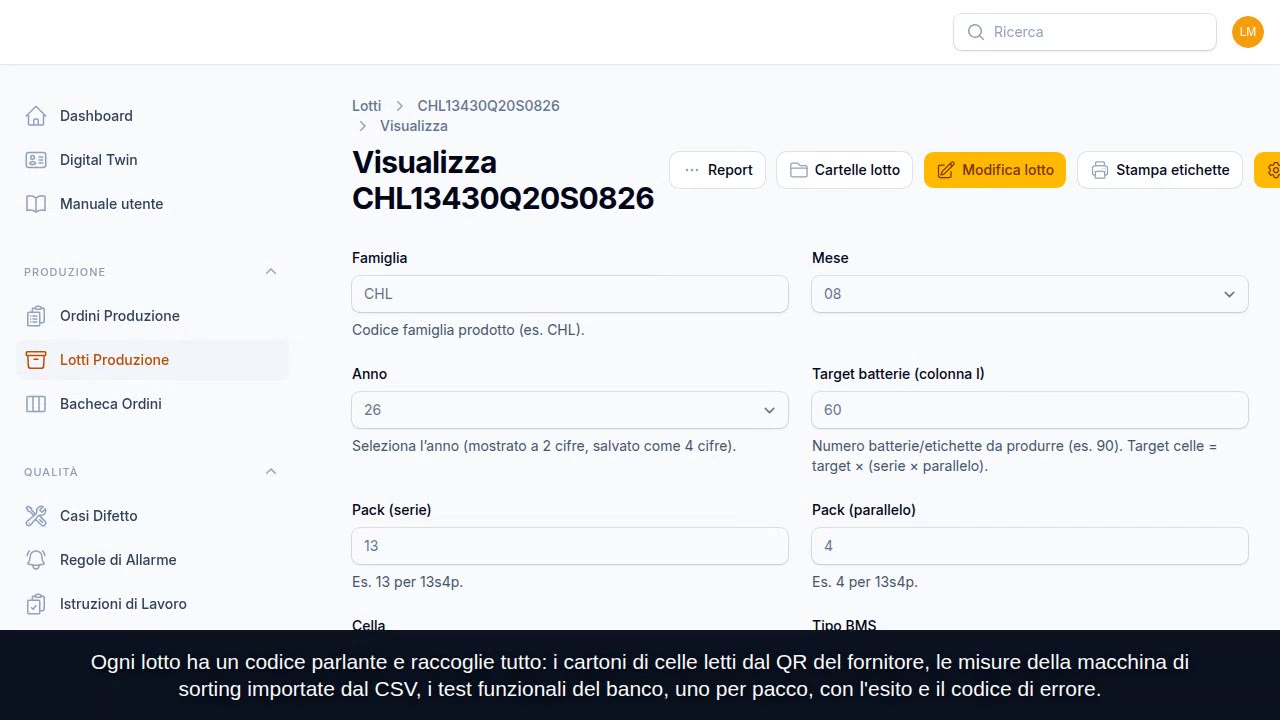1280x720 pixels.
Task: Click the orange settings gear button
Action: (x=1268, y=170)
